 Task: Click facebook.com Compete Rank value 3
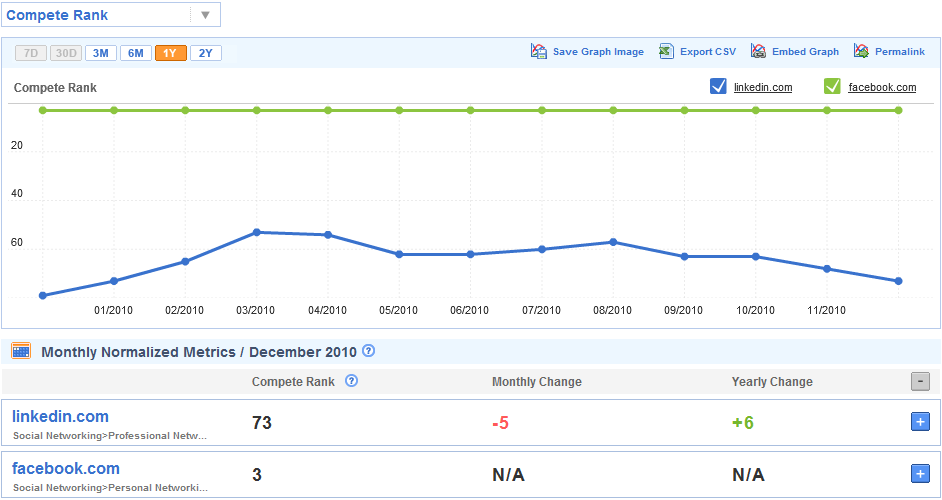[257, 475]
